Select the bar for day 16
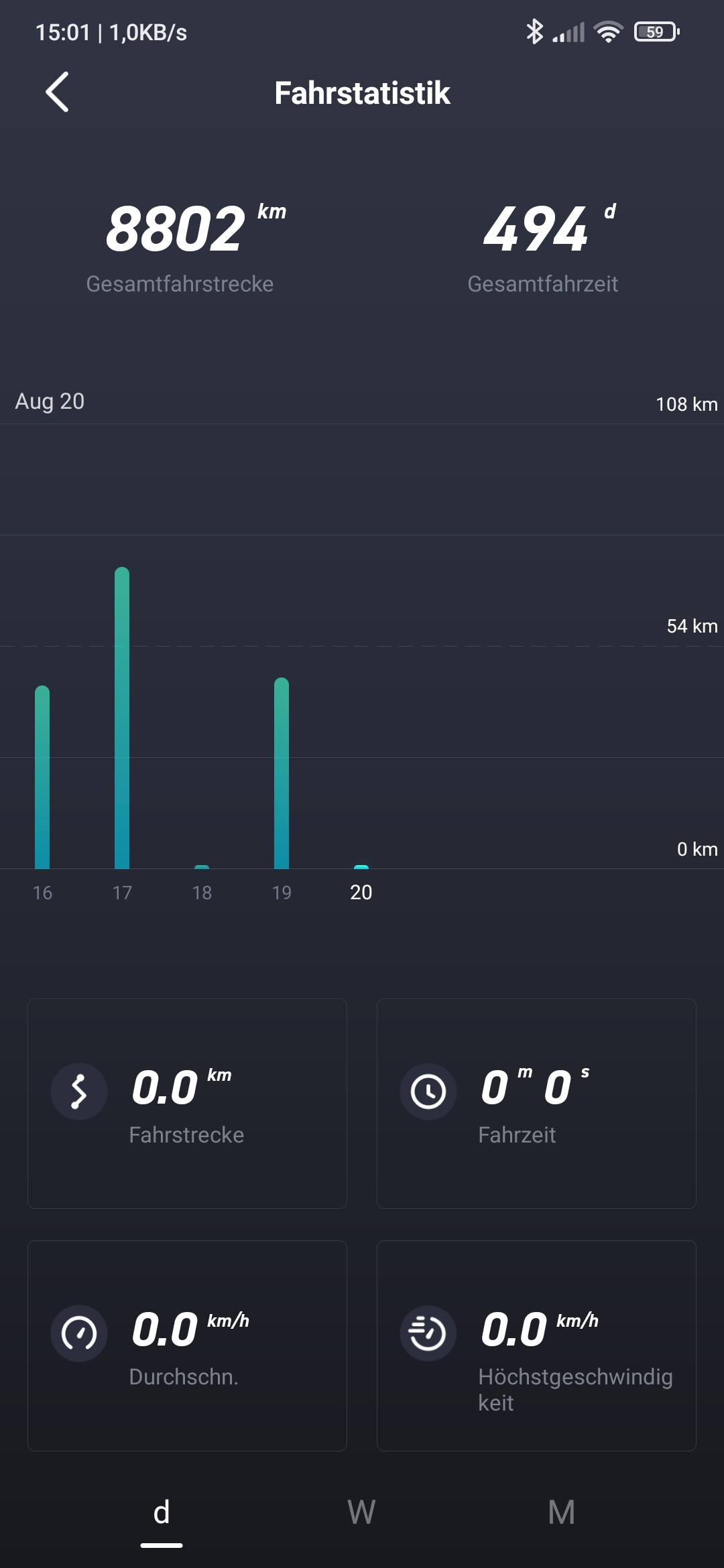Viewport: 724px width, 1568px height. (x=42, y=777)
